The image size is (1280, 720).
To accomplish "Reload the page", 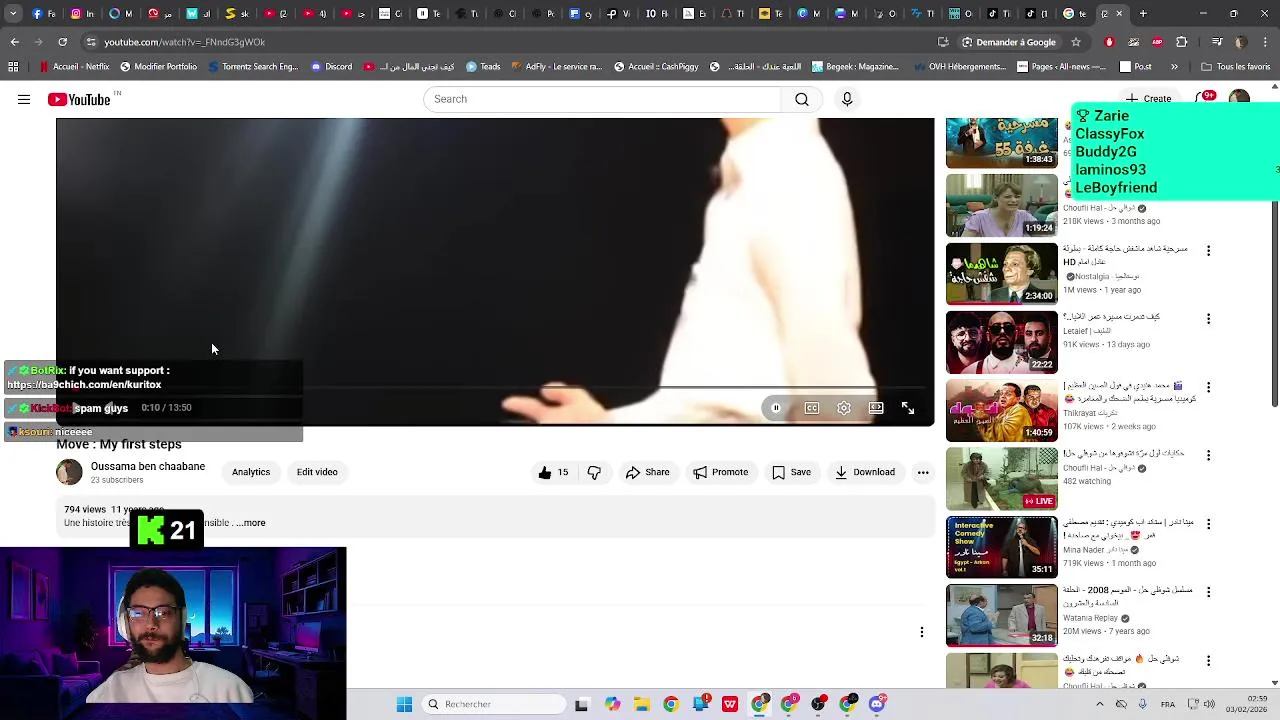I will (x=62, y=42).
